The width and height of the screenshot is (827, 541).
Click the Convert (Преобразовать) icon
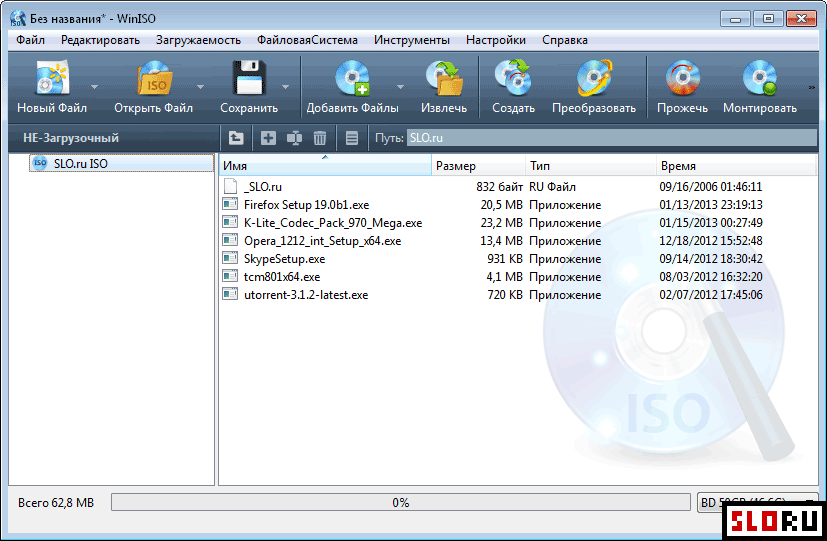point(594,79)
